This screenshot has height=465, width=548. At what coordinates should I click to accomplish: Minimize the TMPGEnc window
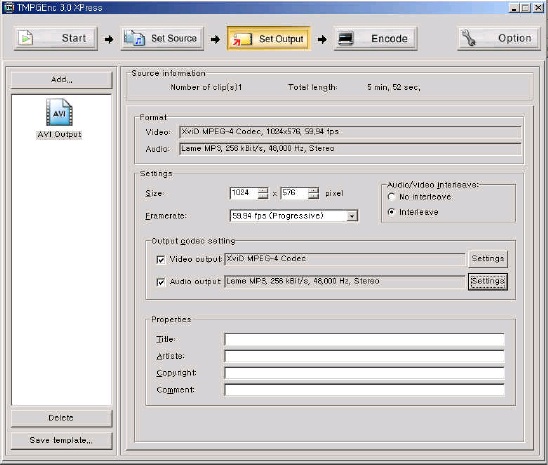[514, 7]
